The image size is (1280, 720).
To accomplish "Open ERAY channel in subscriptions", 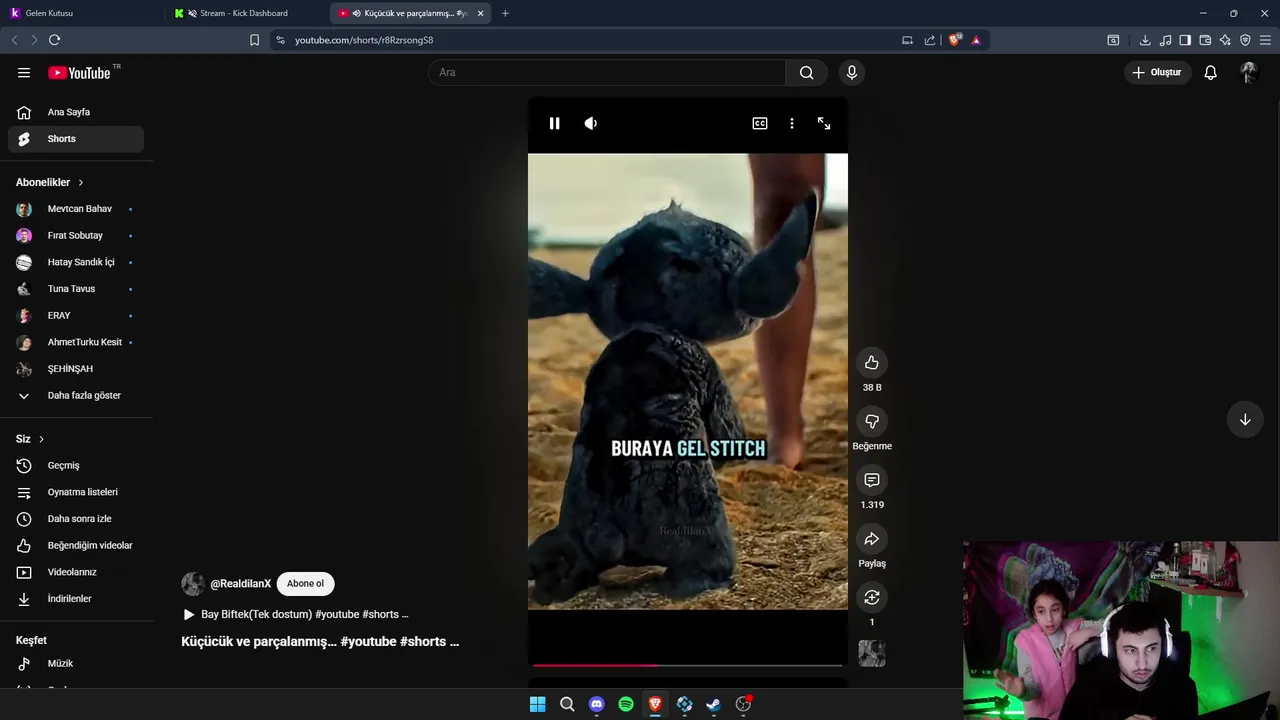I will coord(76,316).
